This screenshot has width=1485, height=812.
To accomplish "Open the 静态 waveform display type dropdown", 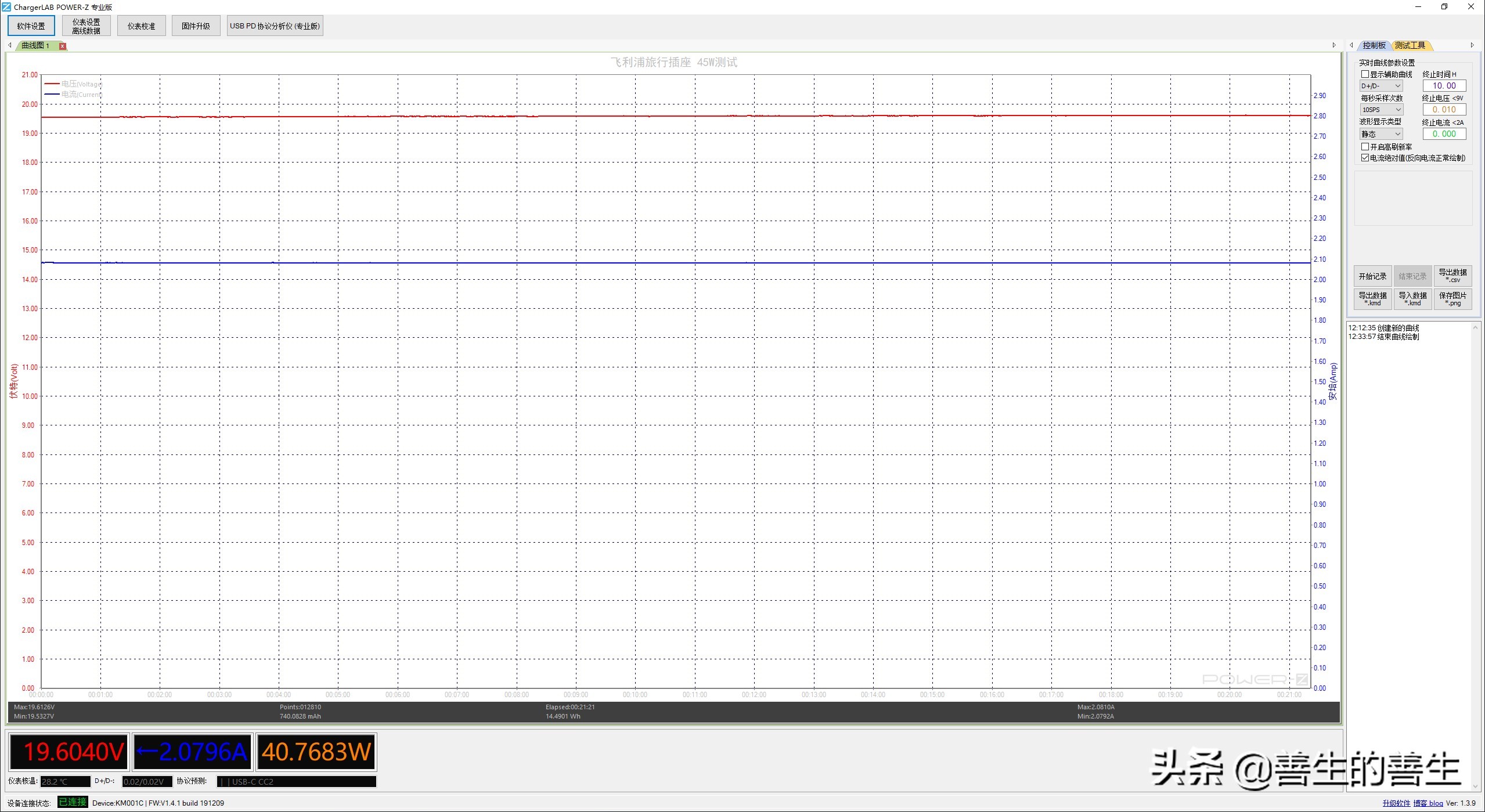I will [x=1381, y=134].
